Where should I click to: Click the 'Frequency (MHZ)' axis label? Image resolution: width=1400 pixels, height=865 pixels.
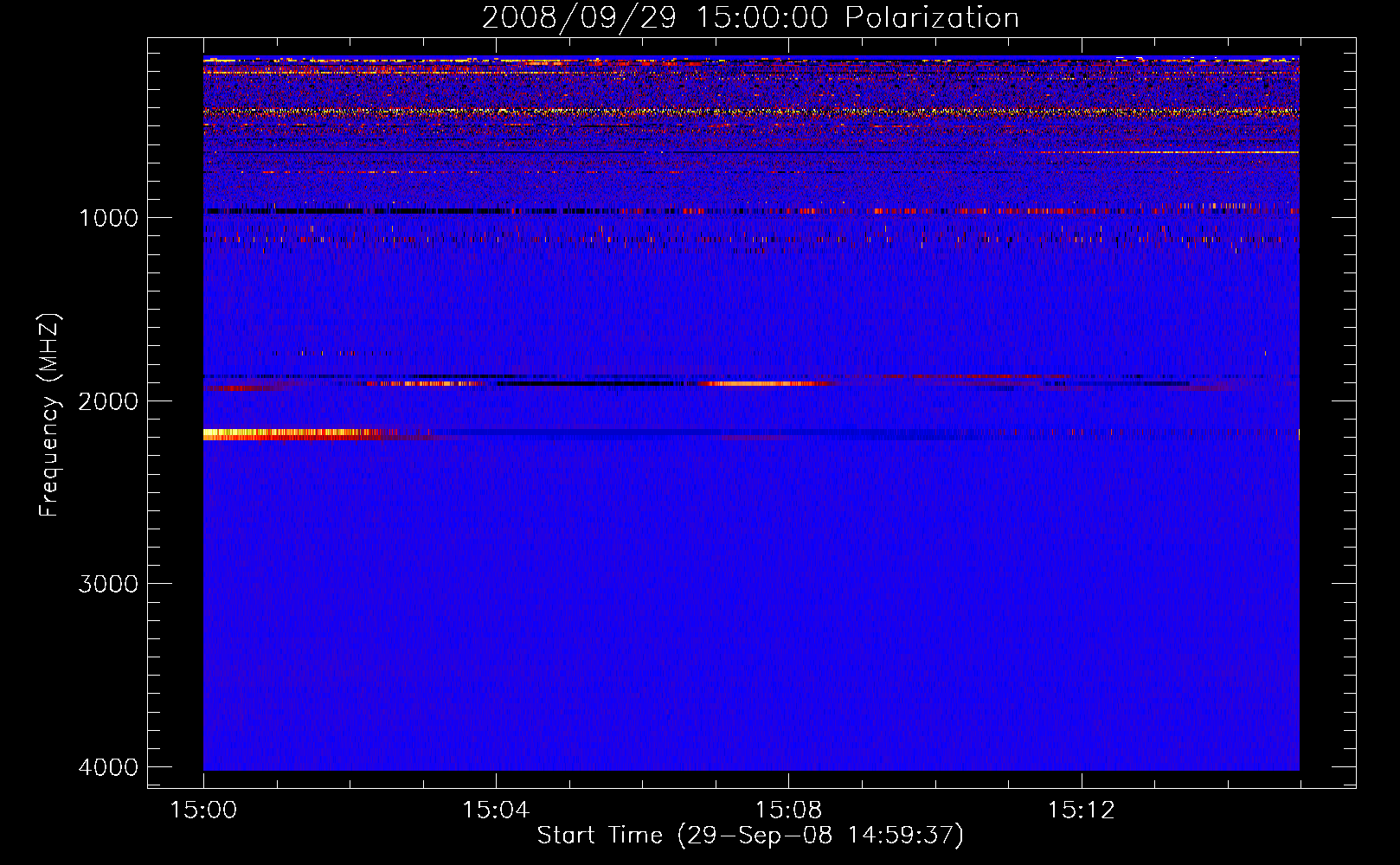[49, 415]
